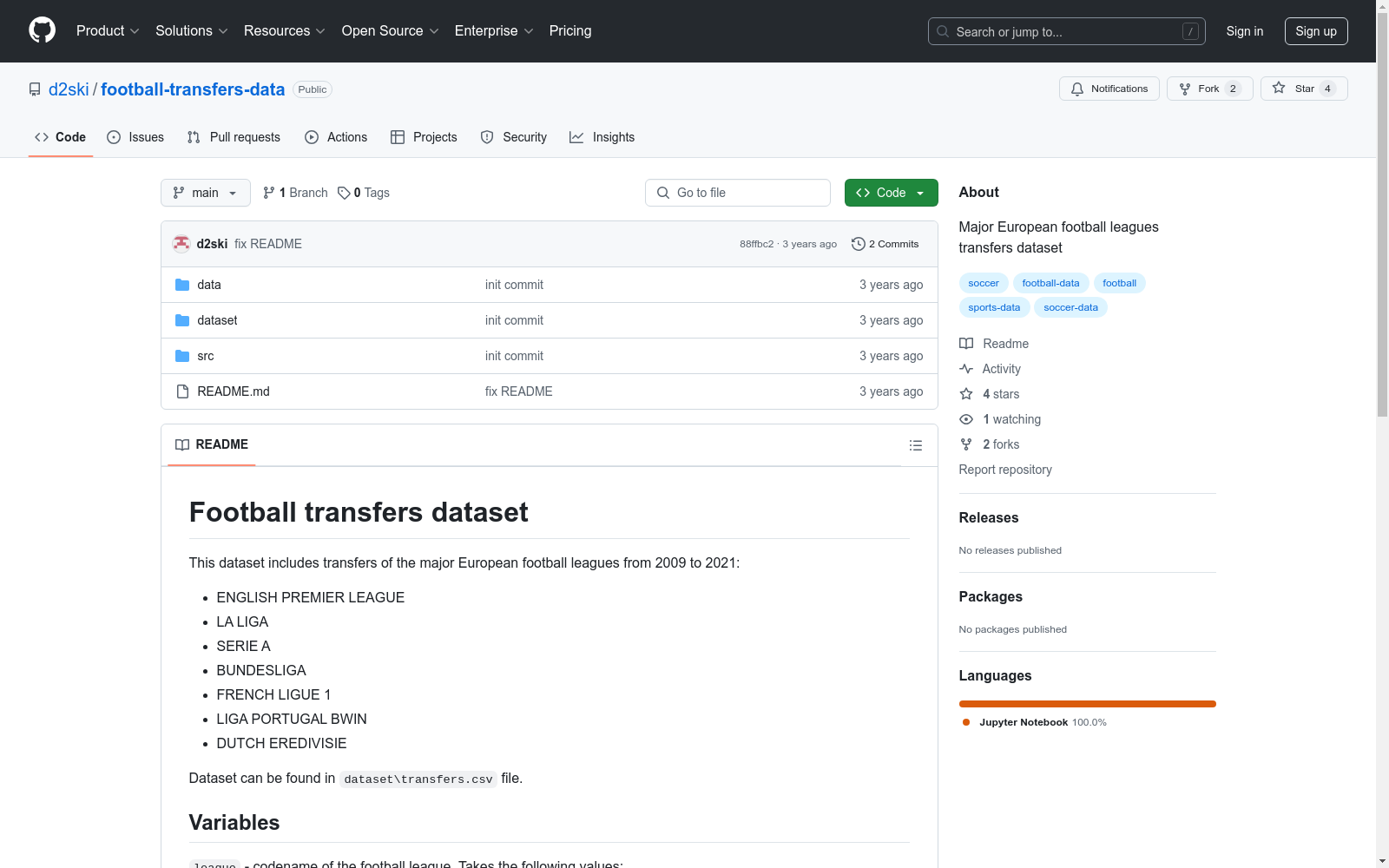The height and width of the screenshot is (868, 1389).
Task: Expand the Enterprise menu
Action: [x=494, y=30]
